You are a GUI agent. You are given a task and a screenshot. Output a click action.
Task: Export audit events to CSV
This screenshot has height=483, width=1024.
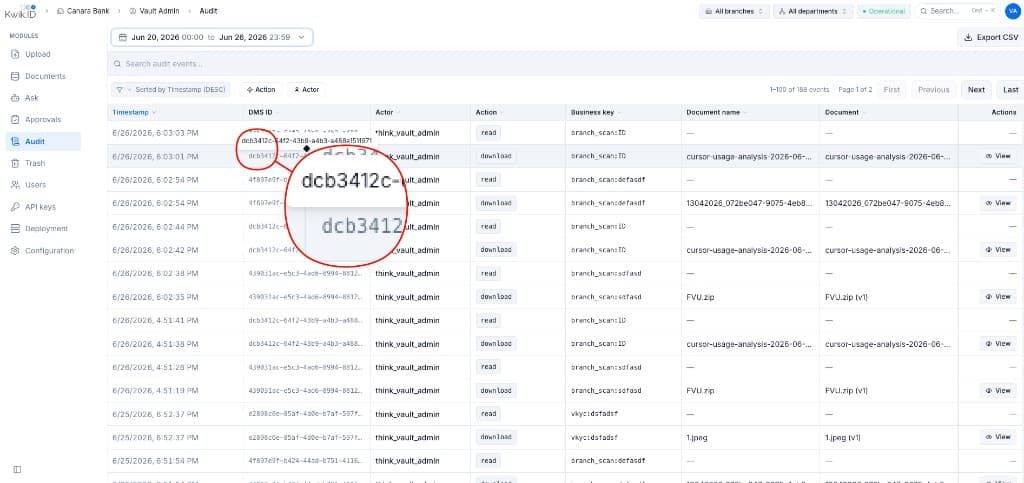coord(991,37)
